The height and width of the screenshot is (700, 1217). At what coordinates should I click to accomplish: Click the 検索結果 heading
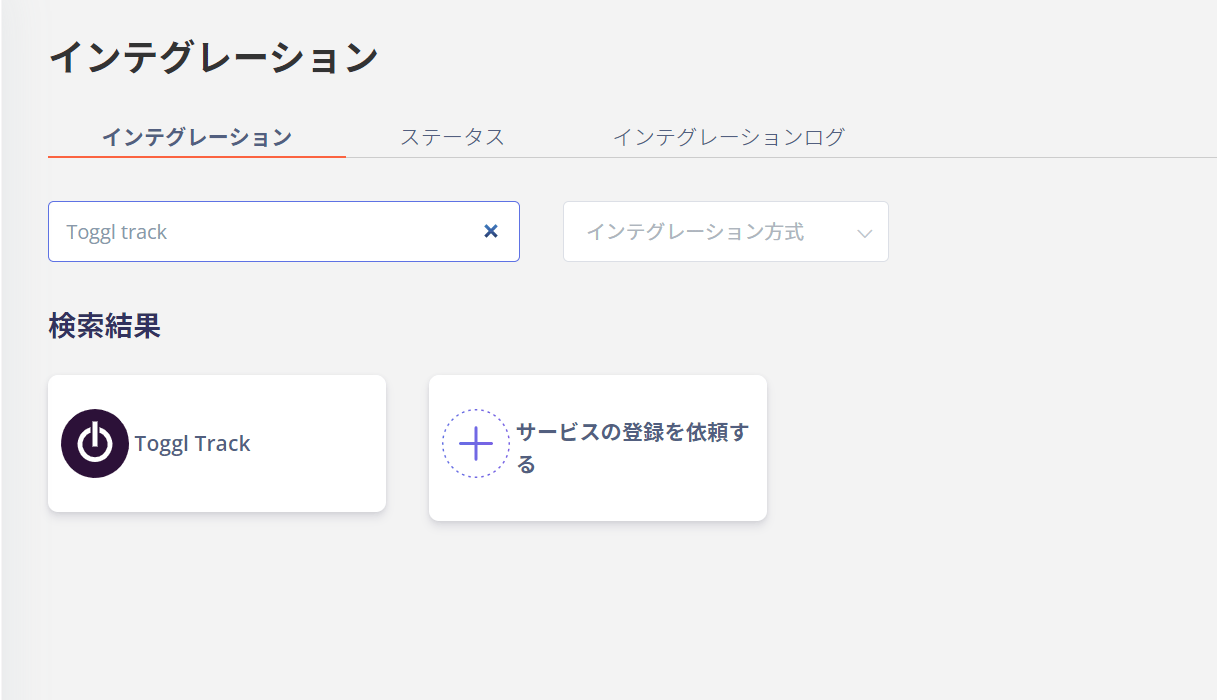coord(105,326)
